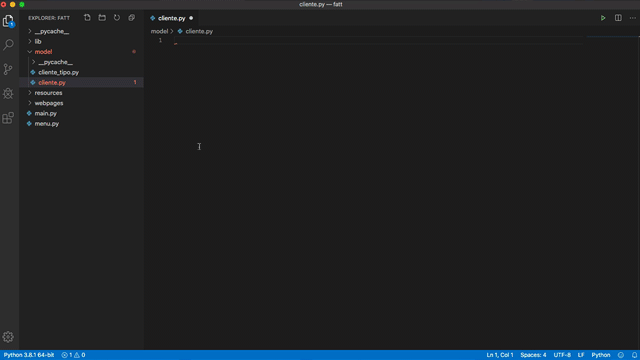640x360 pixels.
Task: Open the Source Control view icon
Action: [x=8, y=69]
